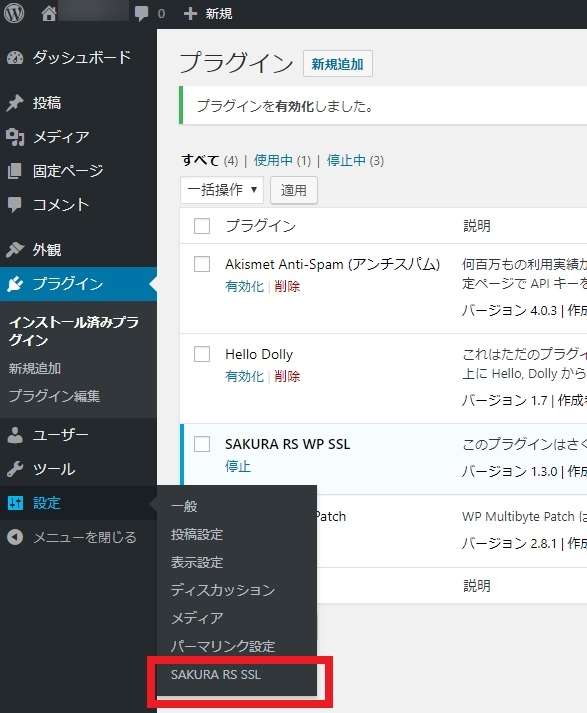Check the Akismet Anti-Spam checkbox
This screenshot has height=713, width=587.
pyautogui.click(x=201, y=264)
